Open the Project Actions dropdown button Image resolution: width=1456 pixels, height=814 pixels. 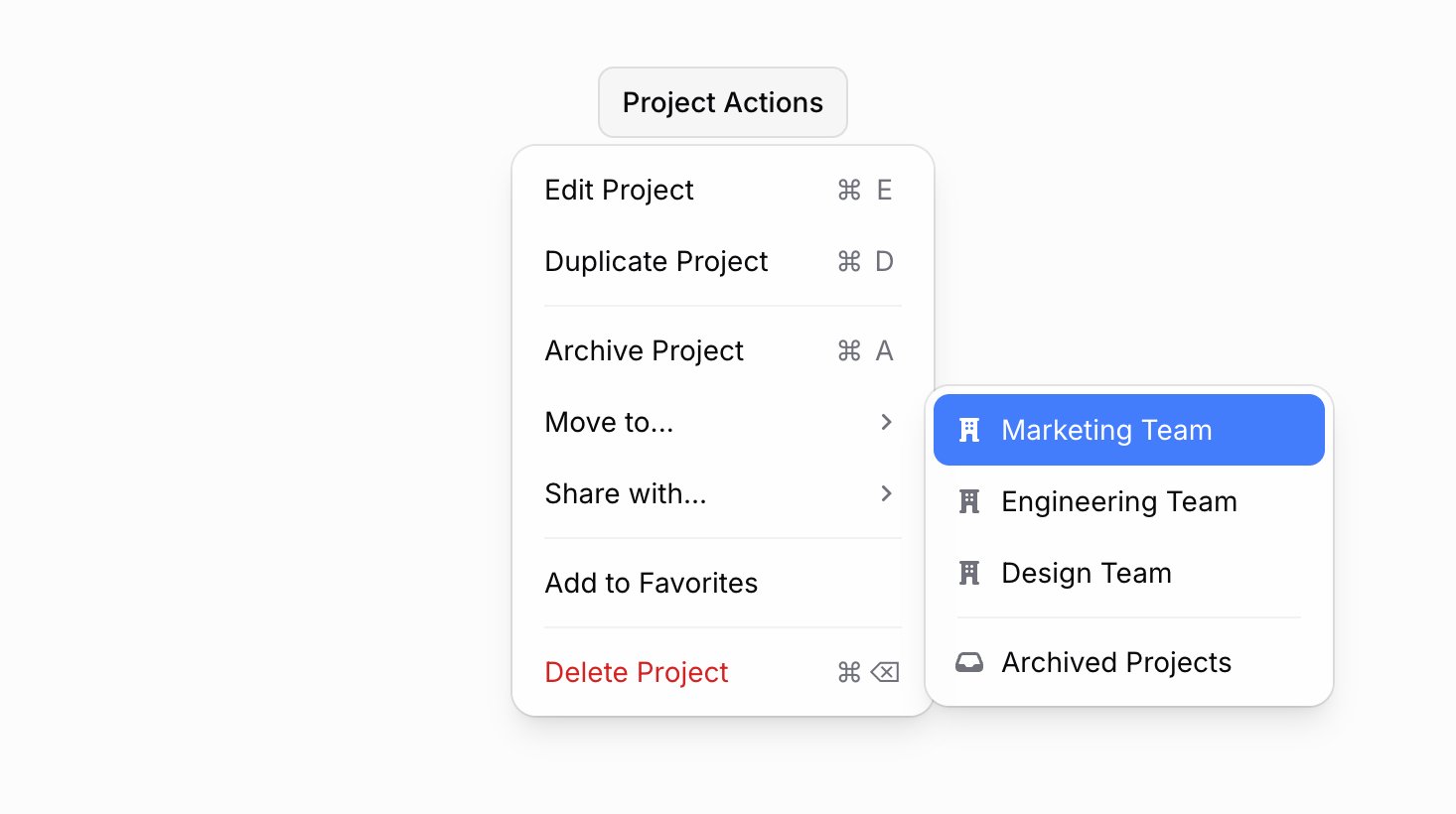722,102
